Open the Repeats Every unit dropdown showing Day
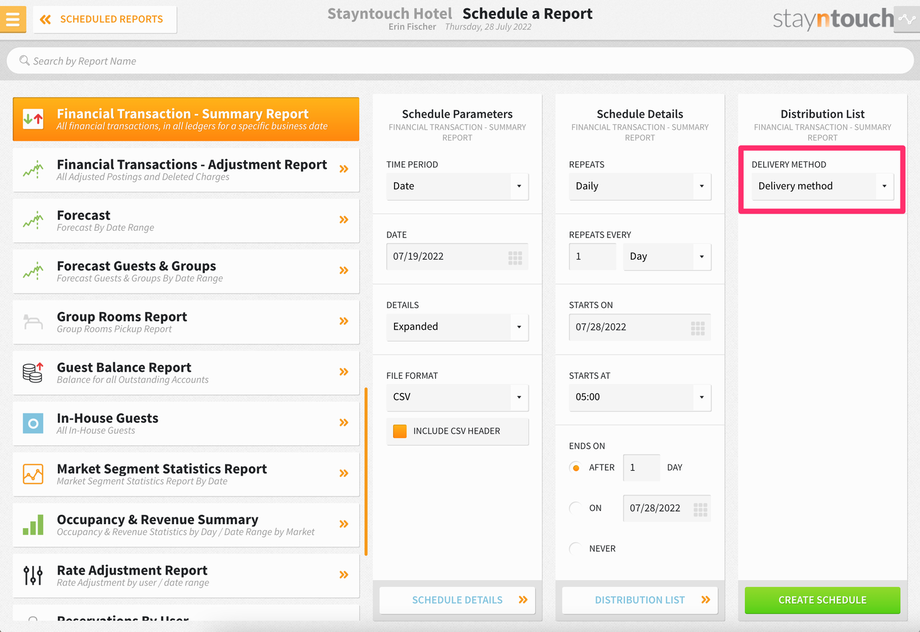 click(x=667, y=256)
